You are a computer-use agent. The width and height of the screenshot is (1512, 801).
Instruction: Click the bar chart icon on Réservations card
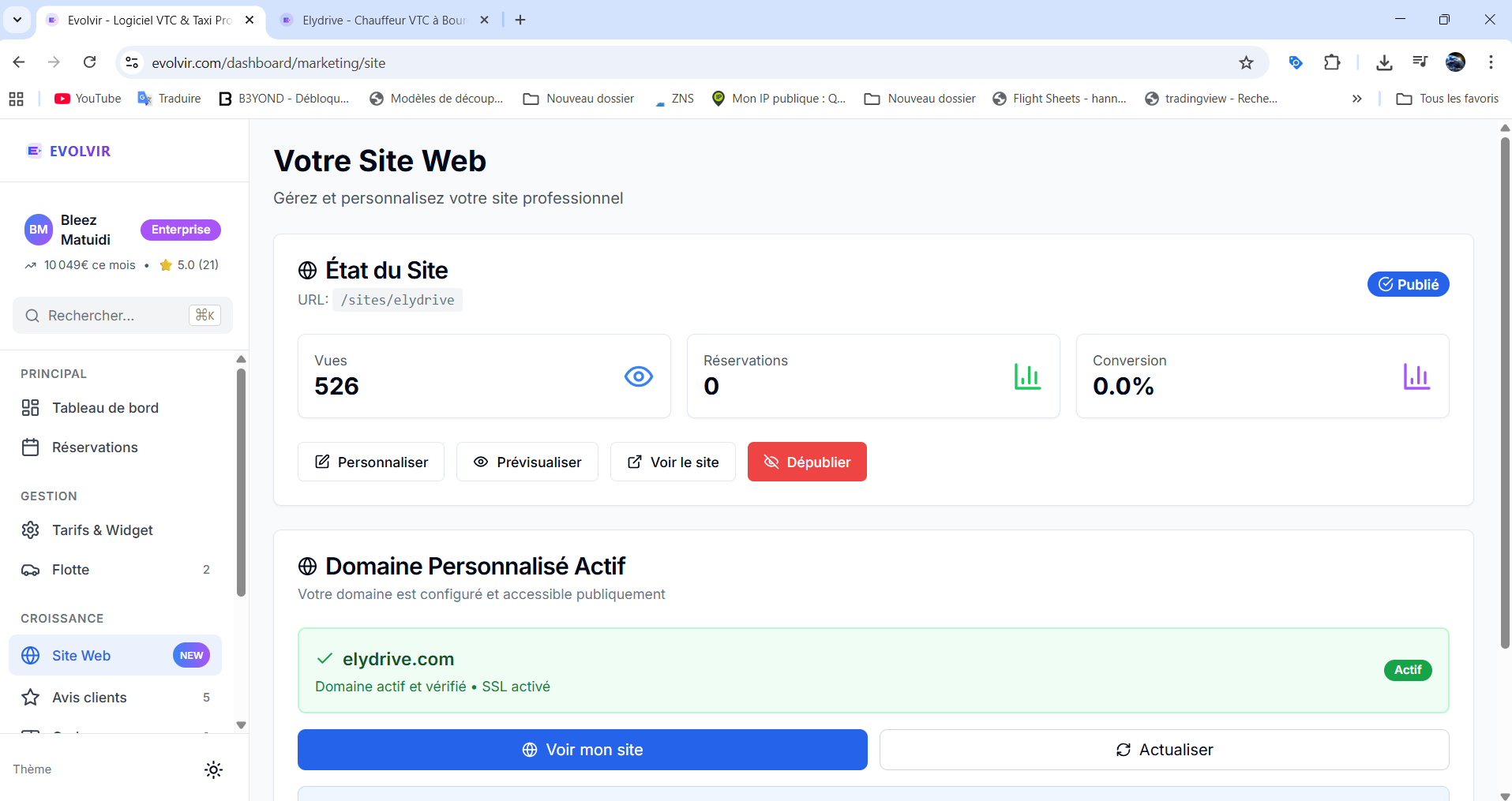[1027, 376]
